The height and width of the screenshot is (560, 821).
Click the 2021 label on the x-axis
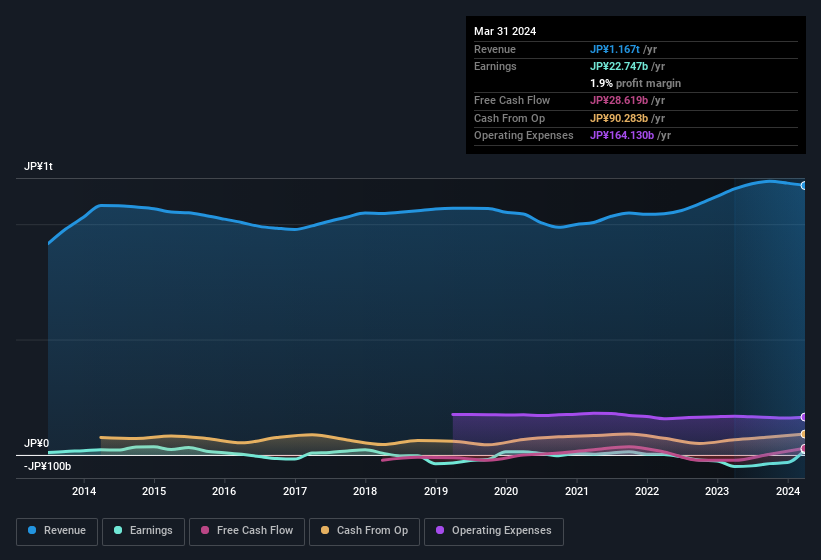[577, 491]
